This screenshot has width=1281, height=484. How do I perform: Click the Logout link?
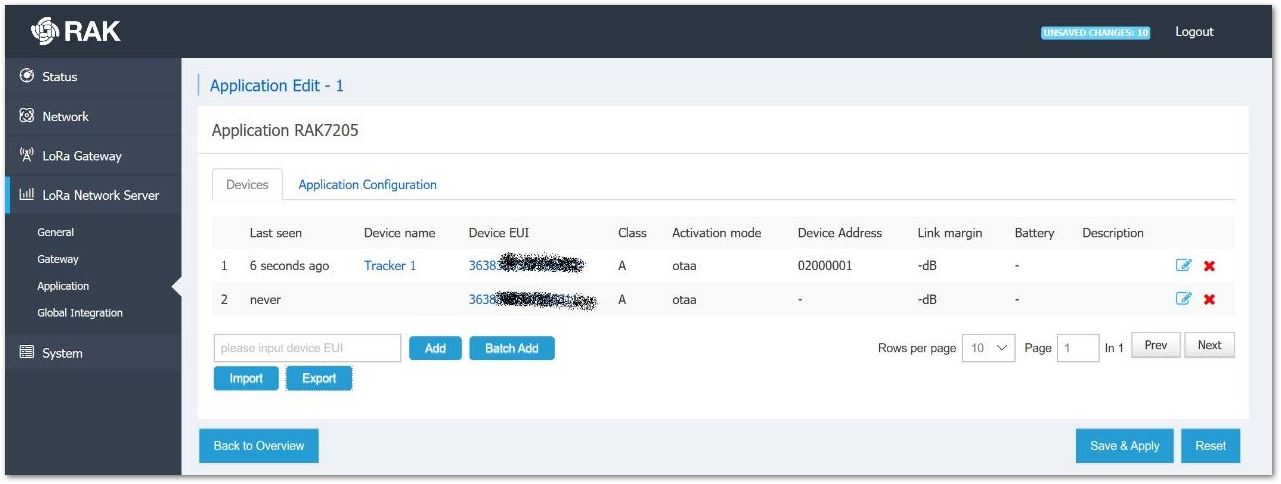tap(1194, 32)
